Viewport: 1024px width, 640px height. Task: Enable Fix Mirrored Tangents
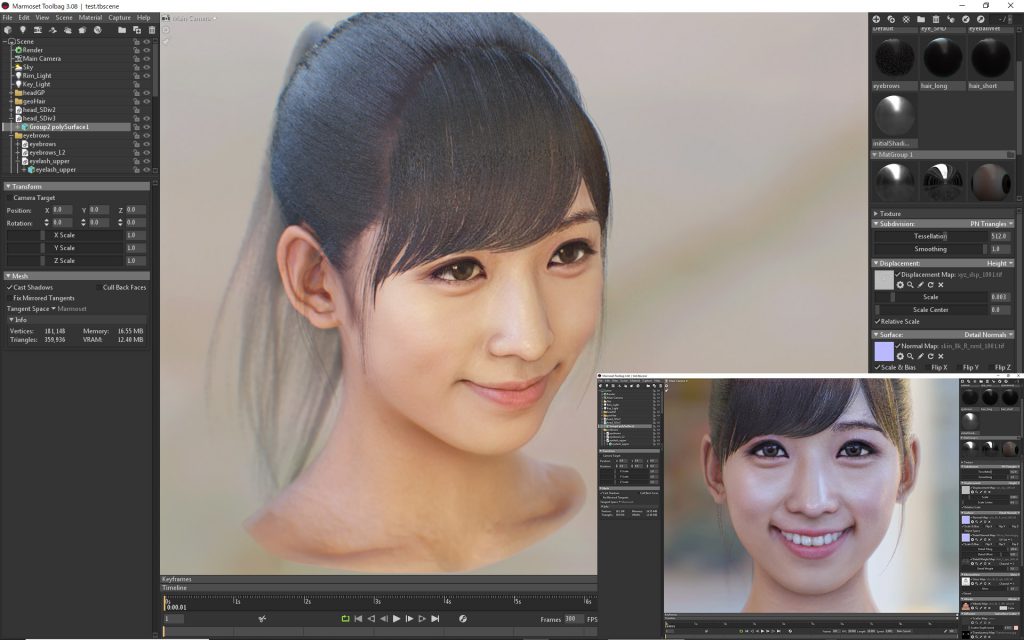(10, 298)
